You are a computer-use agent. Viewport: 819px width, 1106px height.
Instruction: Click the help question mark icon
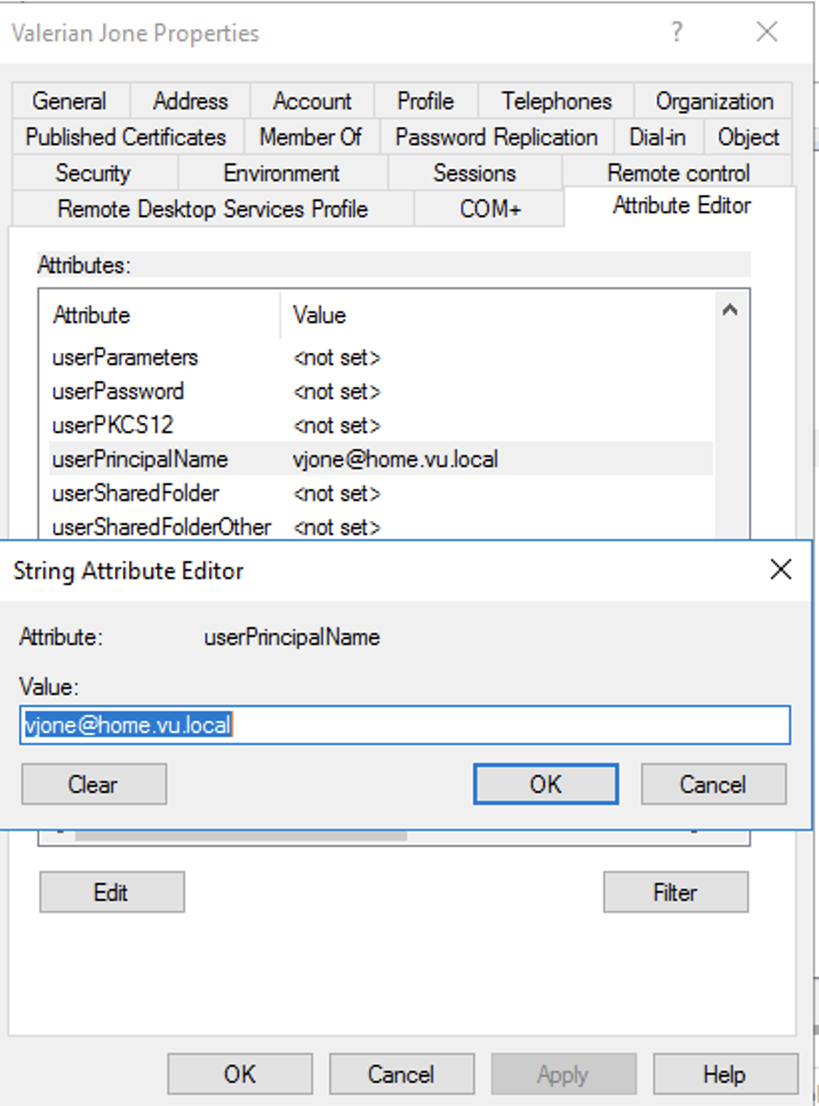click(x=677, y=33)
